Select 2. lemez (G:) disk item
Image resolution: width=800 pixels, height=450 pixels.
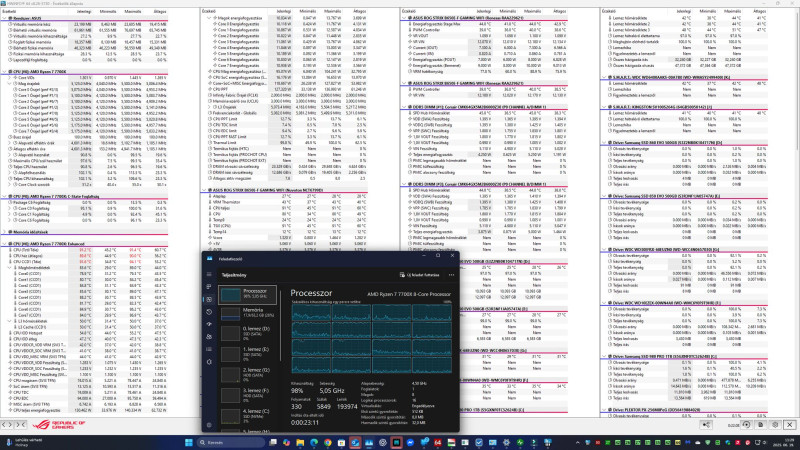point(248,374)
